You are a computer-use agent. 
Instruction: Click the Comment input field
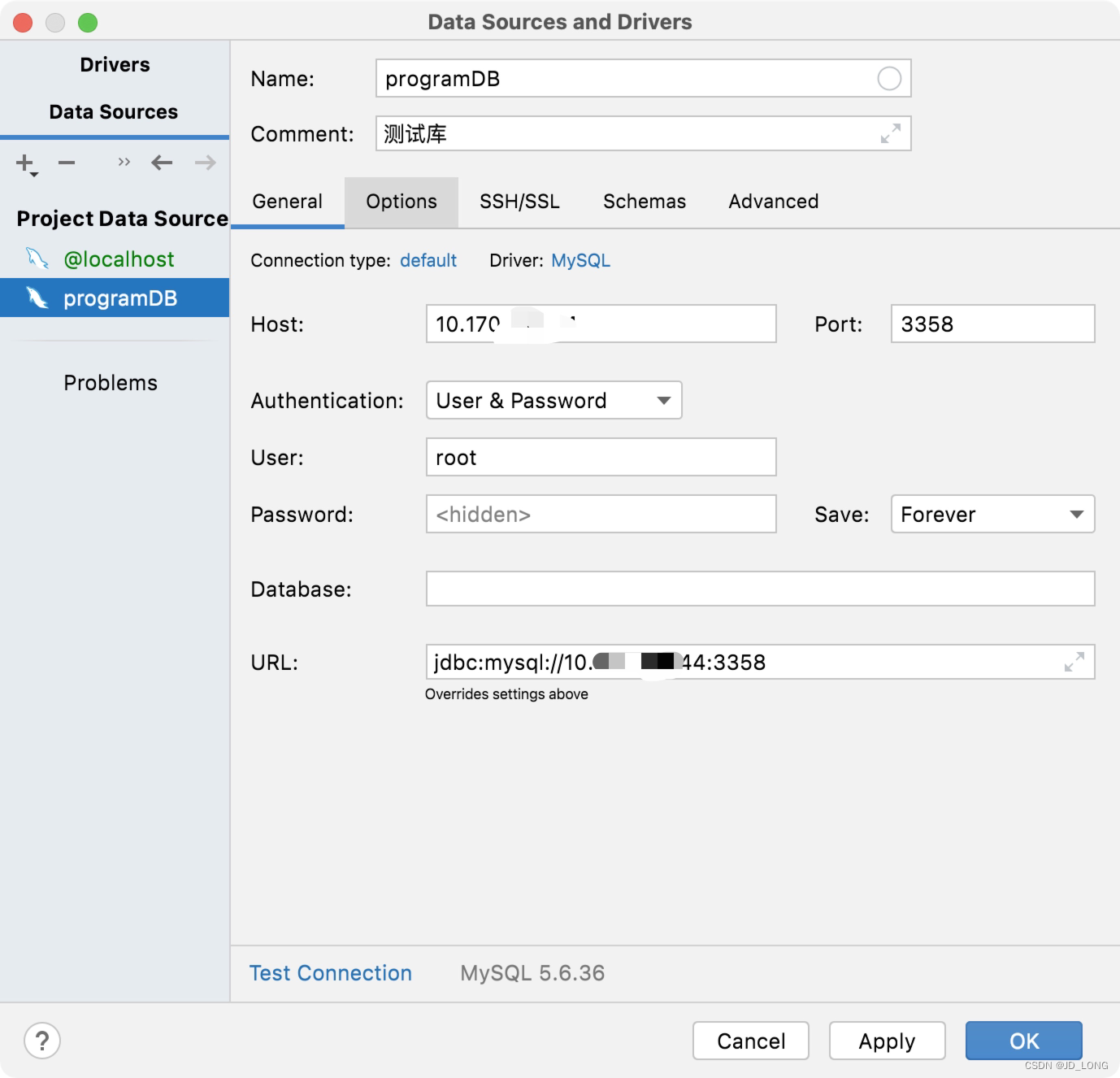pos(644,133)
